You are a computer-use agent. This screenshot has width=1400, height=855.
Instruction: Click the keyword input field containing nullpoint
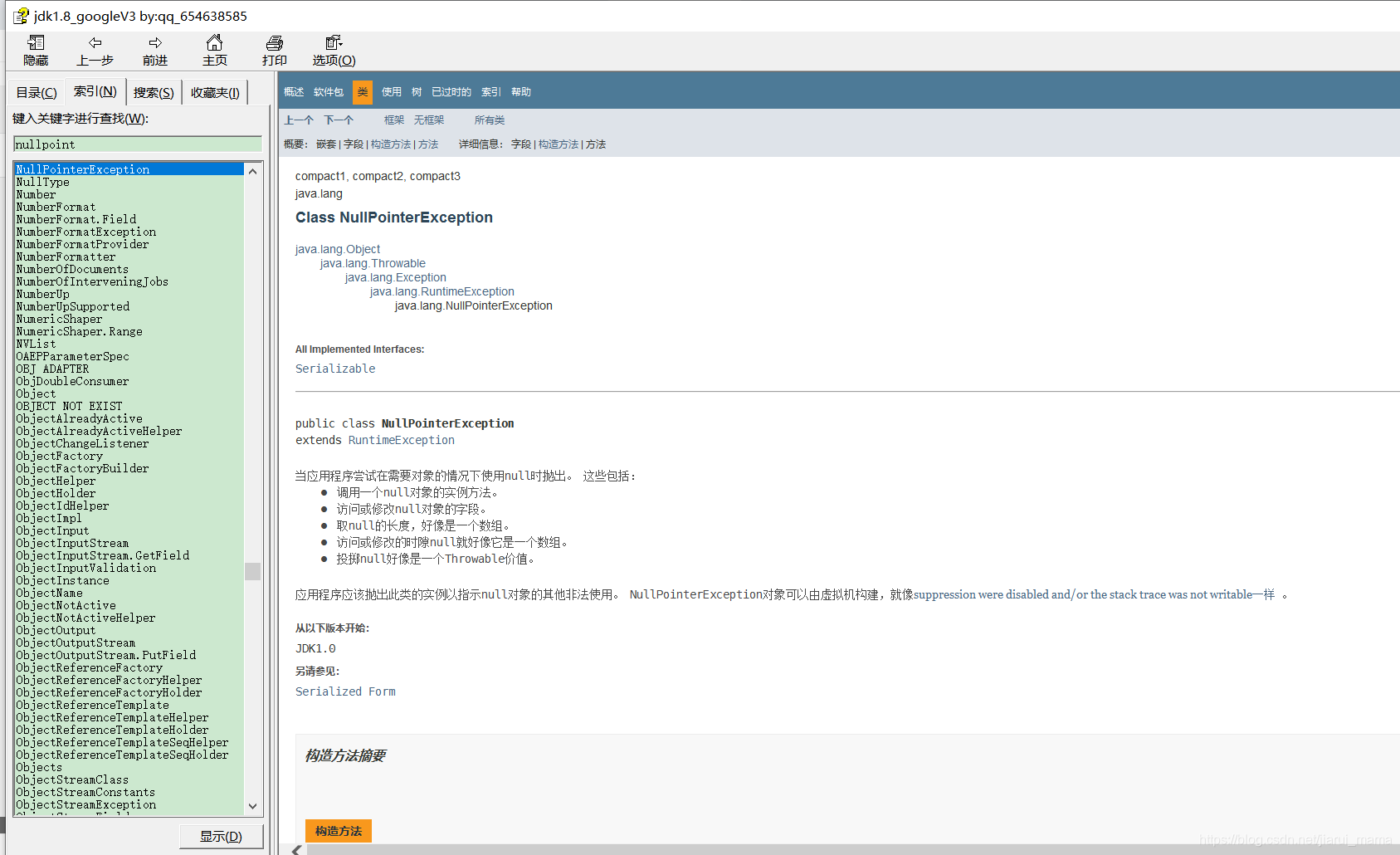pos(138,144)
